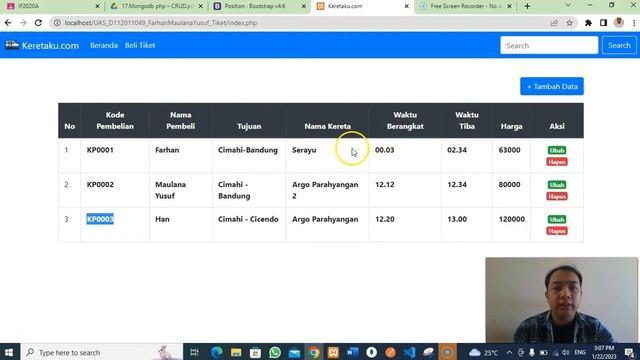The height and width of the screenshot is (360, 640).
Task: Close the IF2020A tab
Action: [98, 6]
